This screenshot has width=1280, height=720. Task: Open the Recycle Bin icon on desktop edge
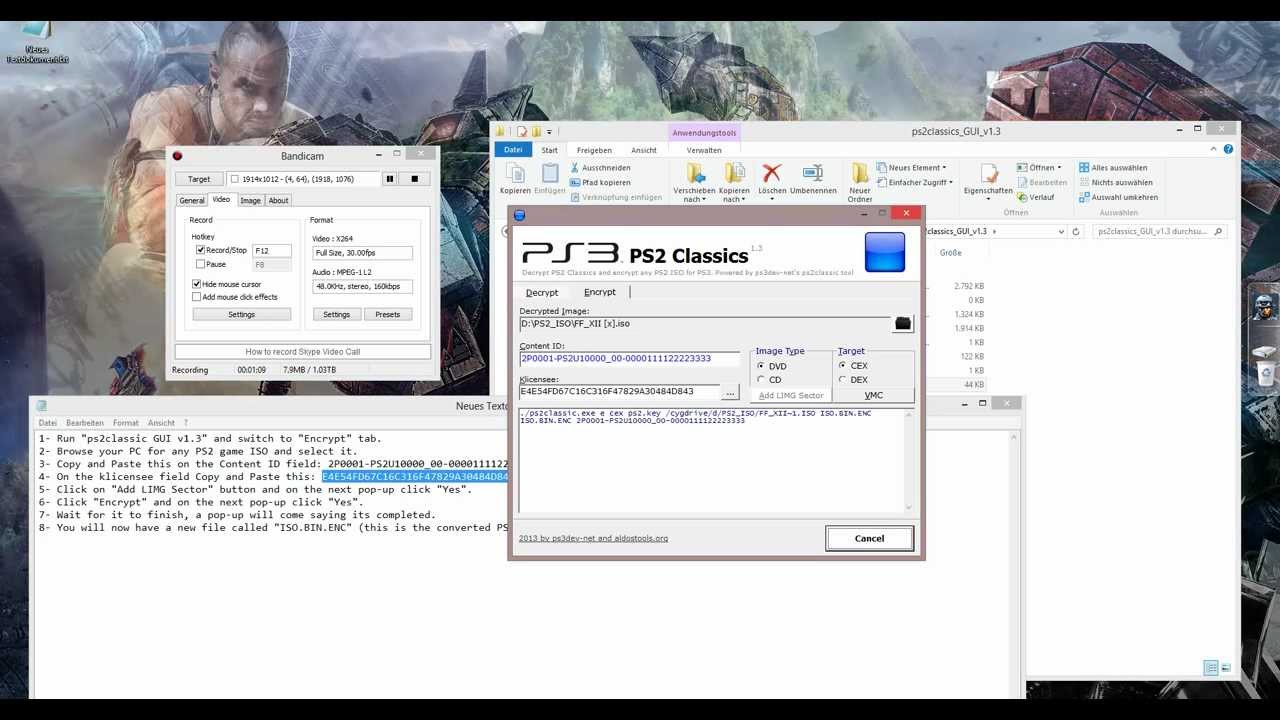(x=1266, y=373)
